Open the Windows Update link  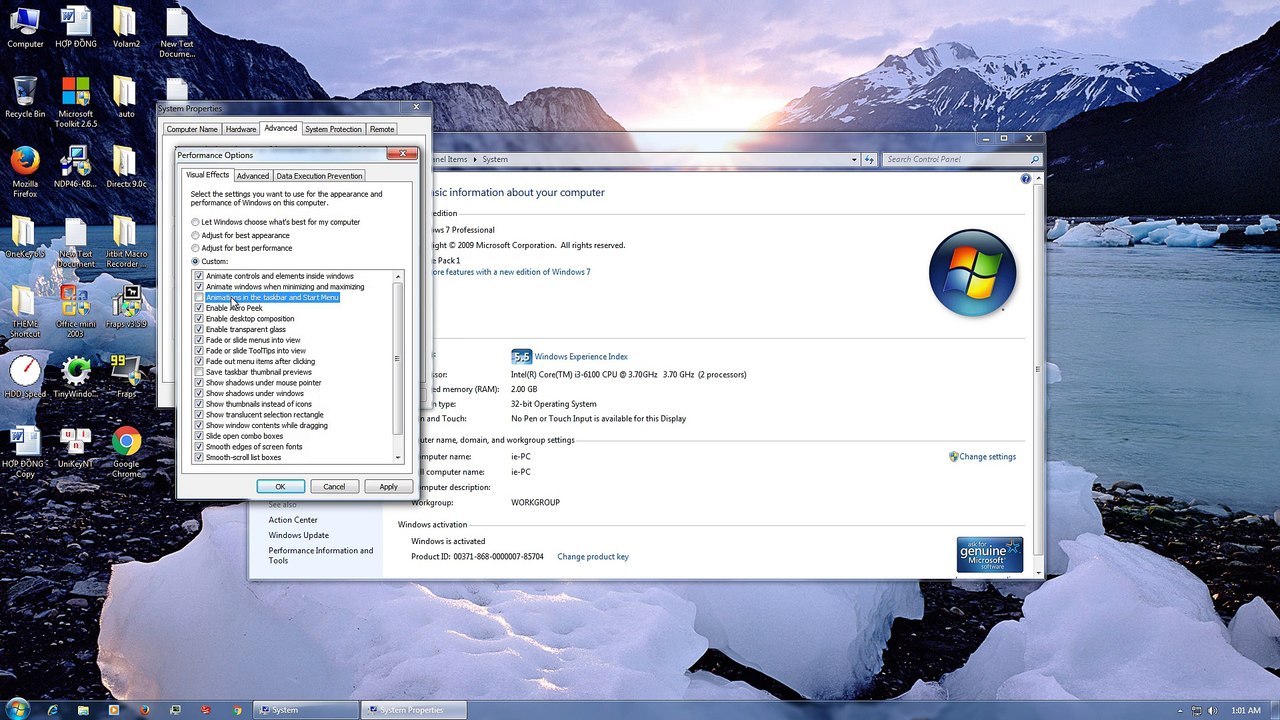click(x=298, y=535)
